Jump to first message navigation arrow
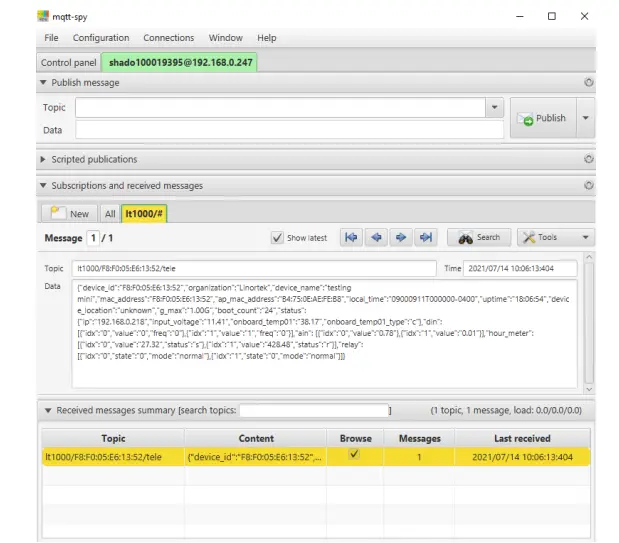The image size is (619, 543). tap(351, 237)
